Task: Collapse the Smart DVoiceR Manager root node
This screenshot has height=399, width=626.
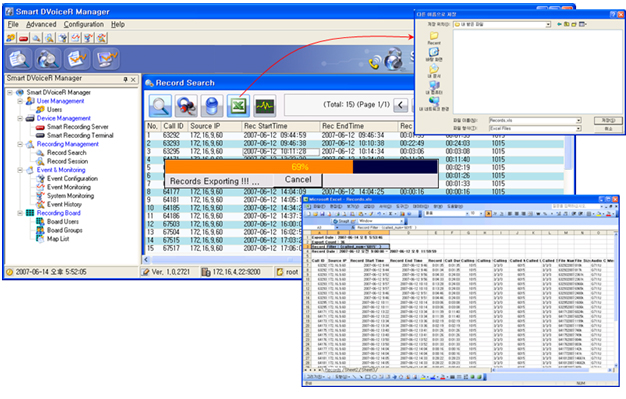Action: point(10,92)
